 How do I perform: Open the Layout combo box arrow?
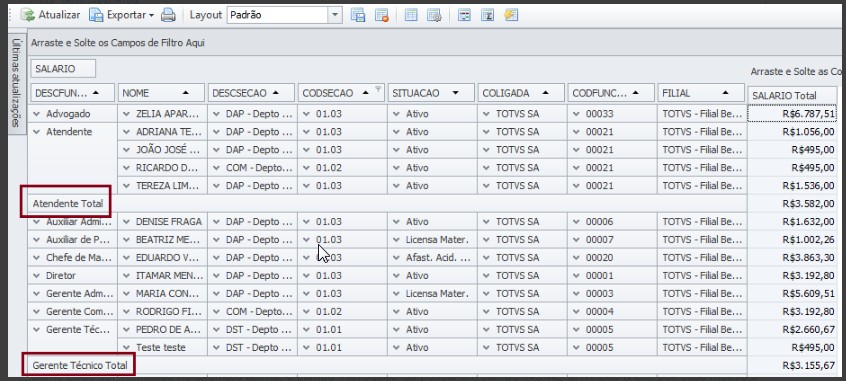tap(336, 15)
